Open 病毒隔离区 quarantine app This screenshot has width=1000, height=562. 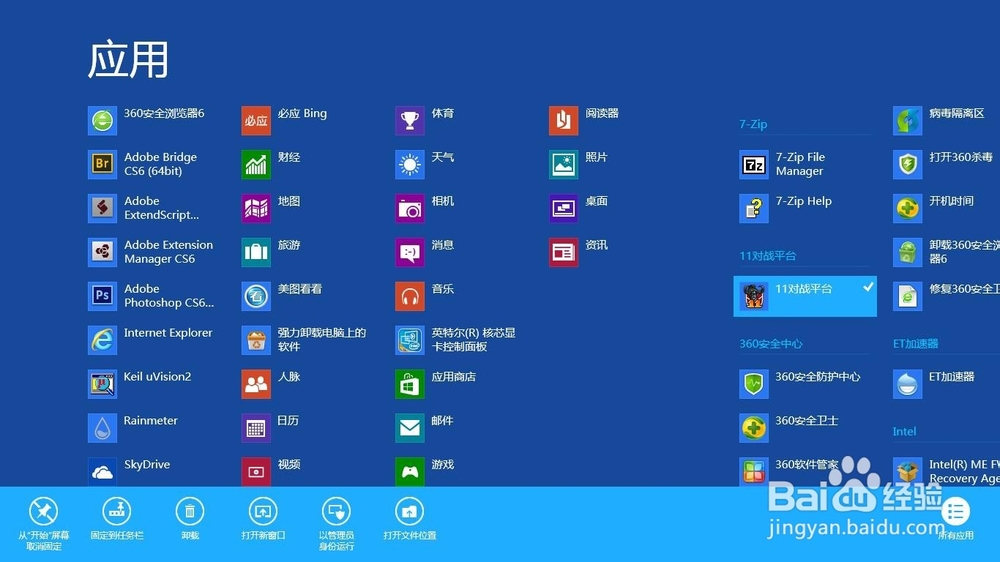click(908, 121)
